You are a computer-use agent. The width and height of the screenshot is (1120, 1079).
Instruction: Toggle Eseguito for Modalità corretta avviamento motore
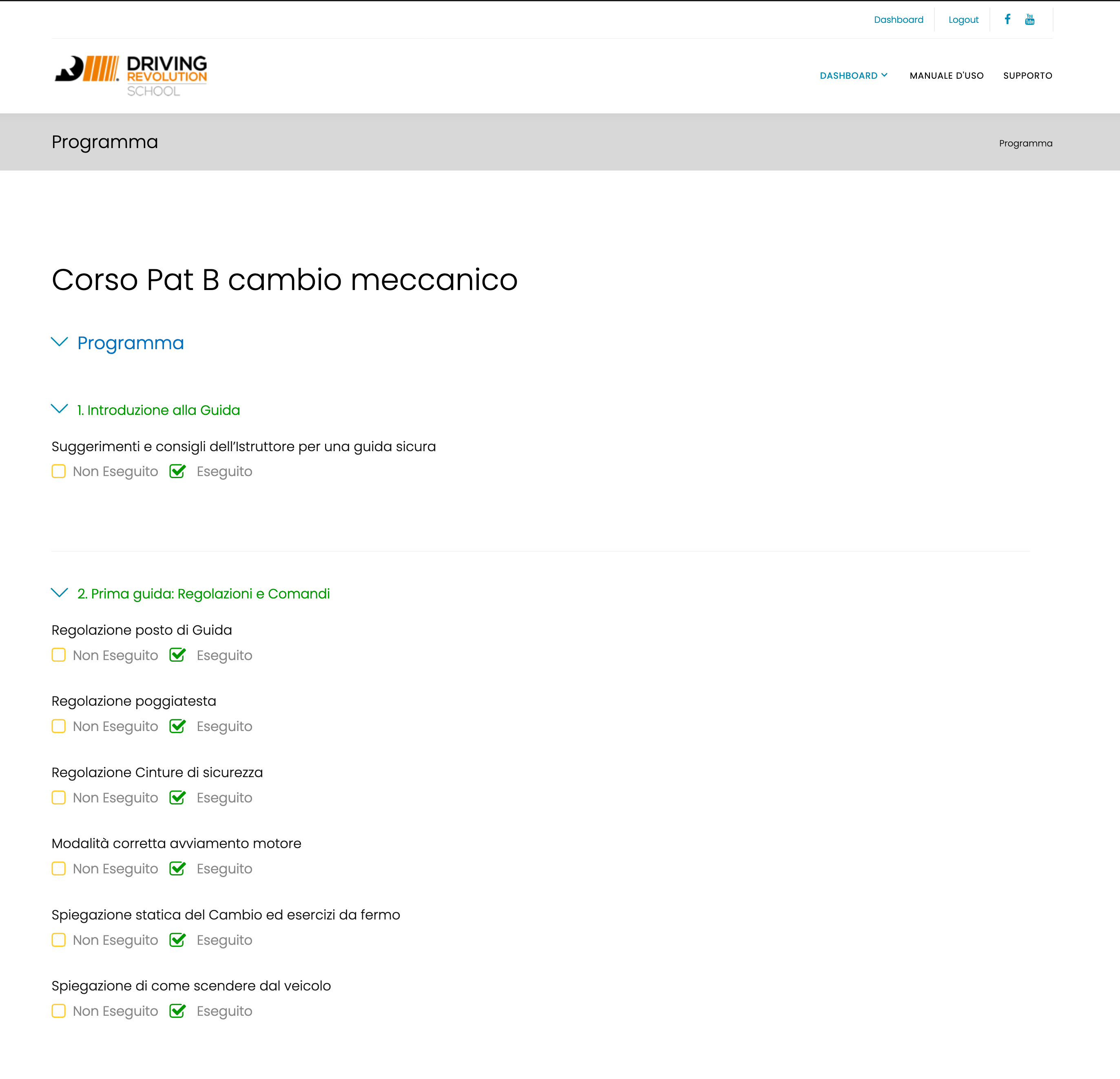tap(178, 868)
